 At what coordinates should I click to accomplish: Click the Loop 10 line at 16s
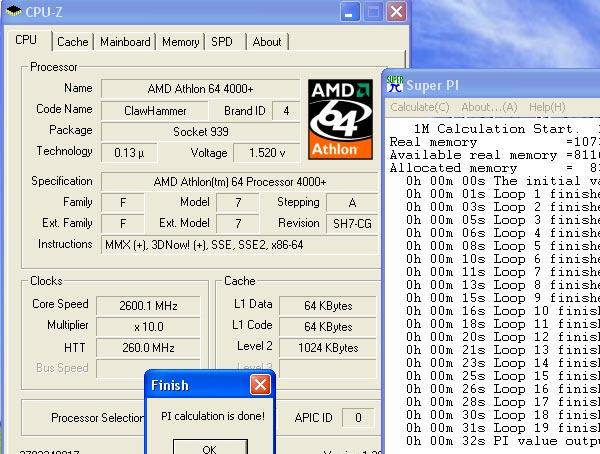[503, 311]
